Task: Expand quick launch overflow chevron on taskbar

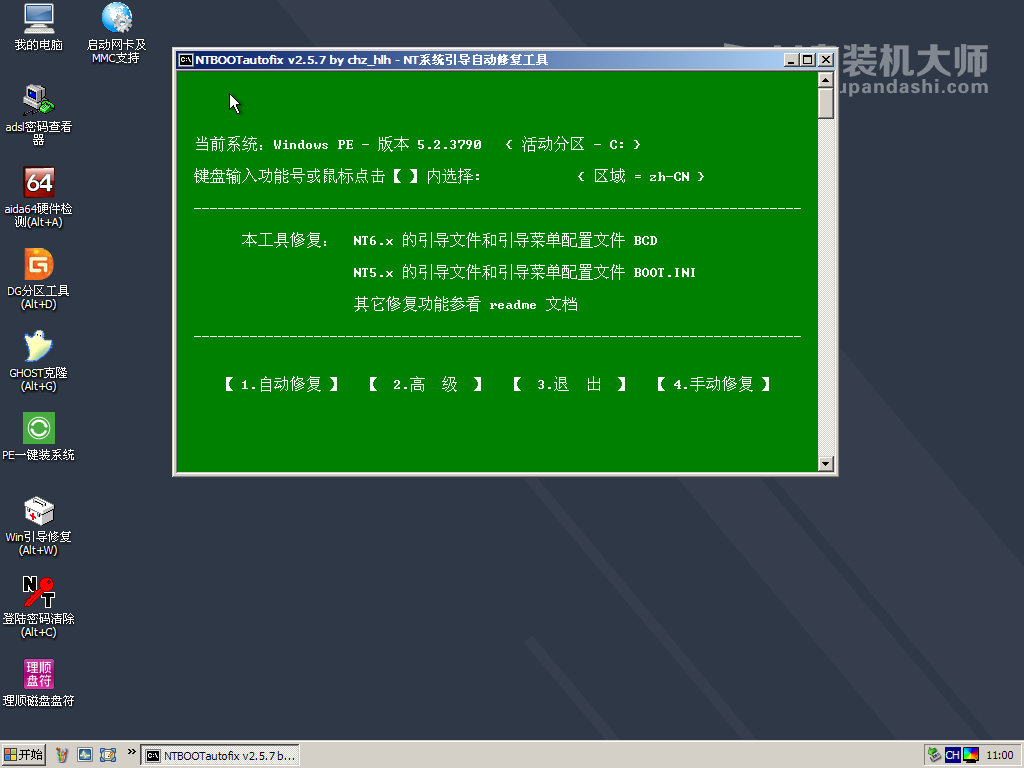Action: (131, 751)
